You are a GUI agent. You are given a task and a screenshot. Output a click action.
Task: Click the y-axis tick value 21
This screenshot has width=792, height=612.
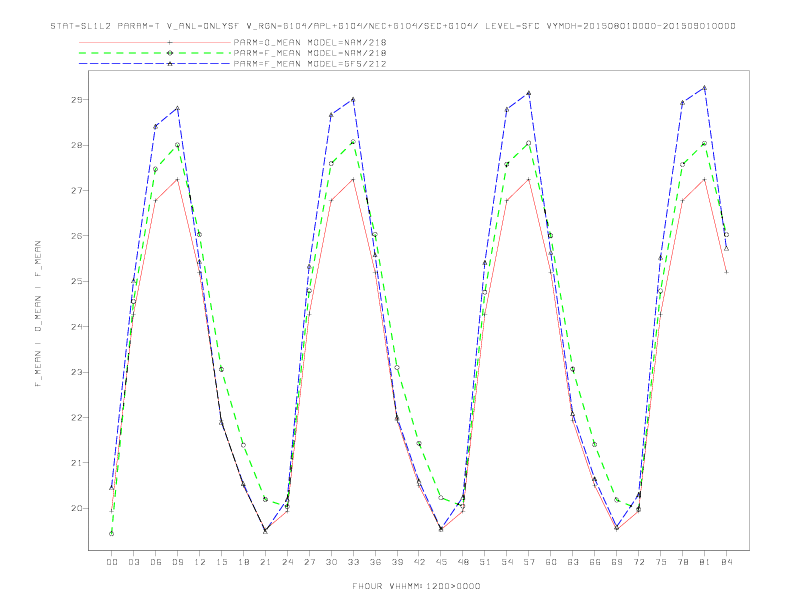pos(77,463)
